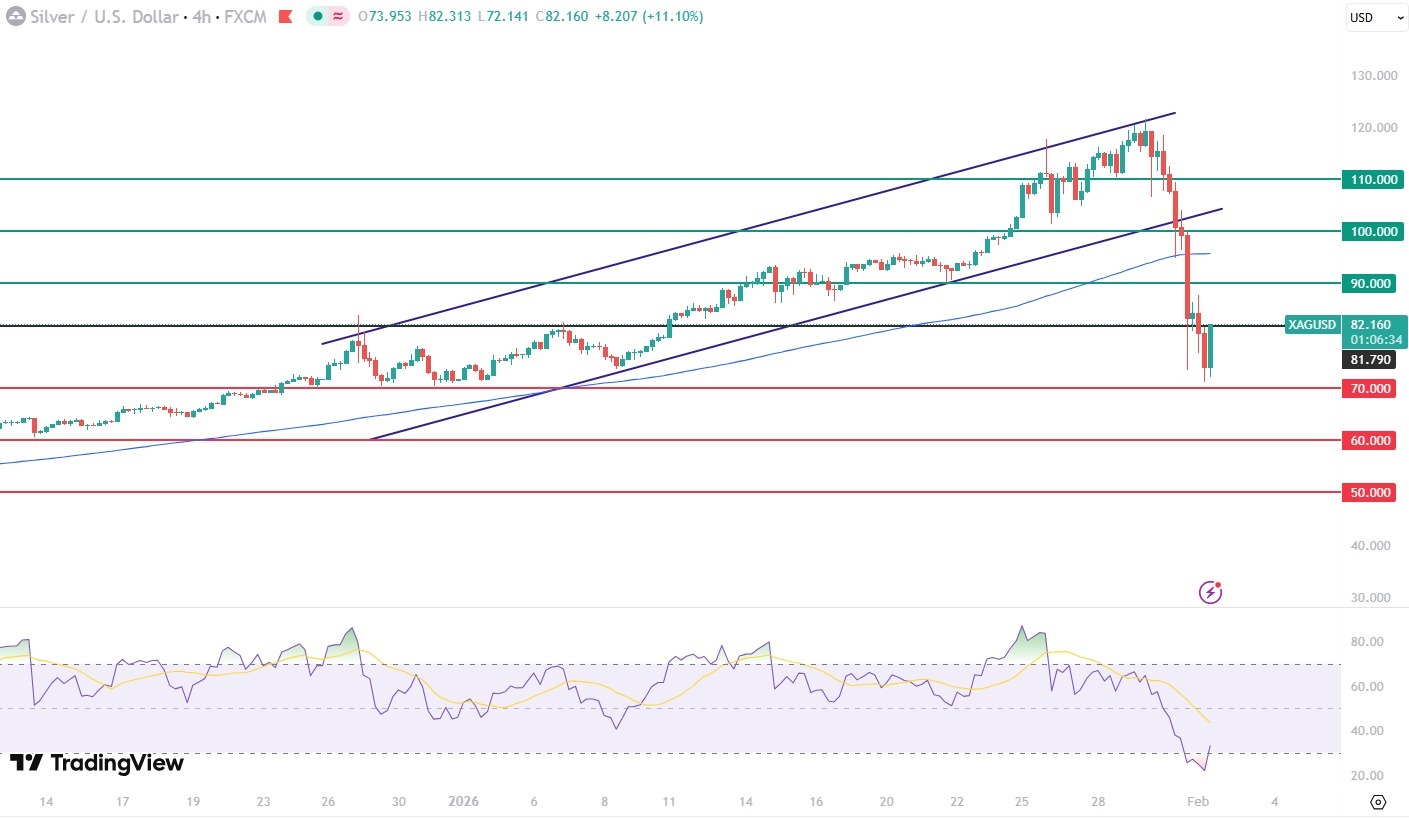Select the 70.000 red support level label
This screenshot has height=818, width=1409.
[1369, 388]
